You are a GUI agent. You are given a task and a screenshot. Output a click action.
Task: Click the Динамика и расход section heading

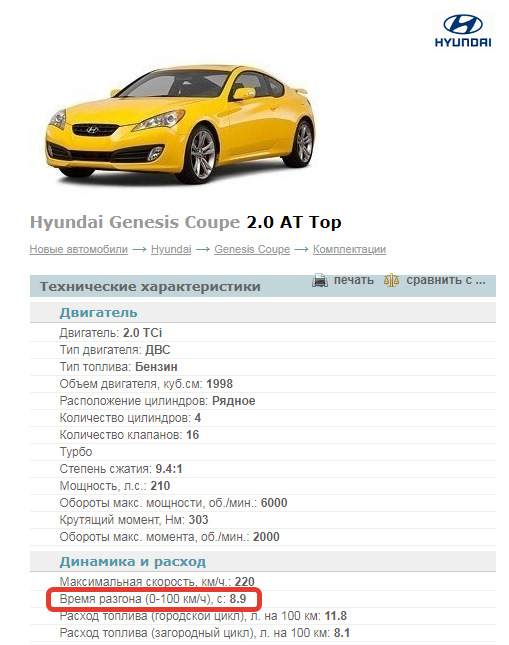pos(132,561)
